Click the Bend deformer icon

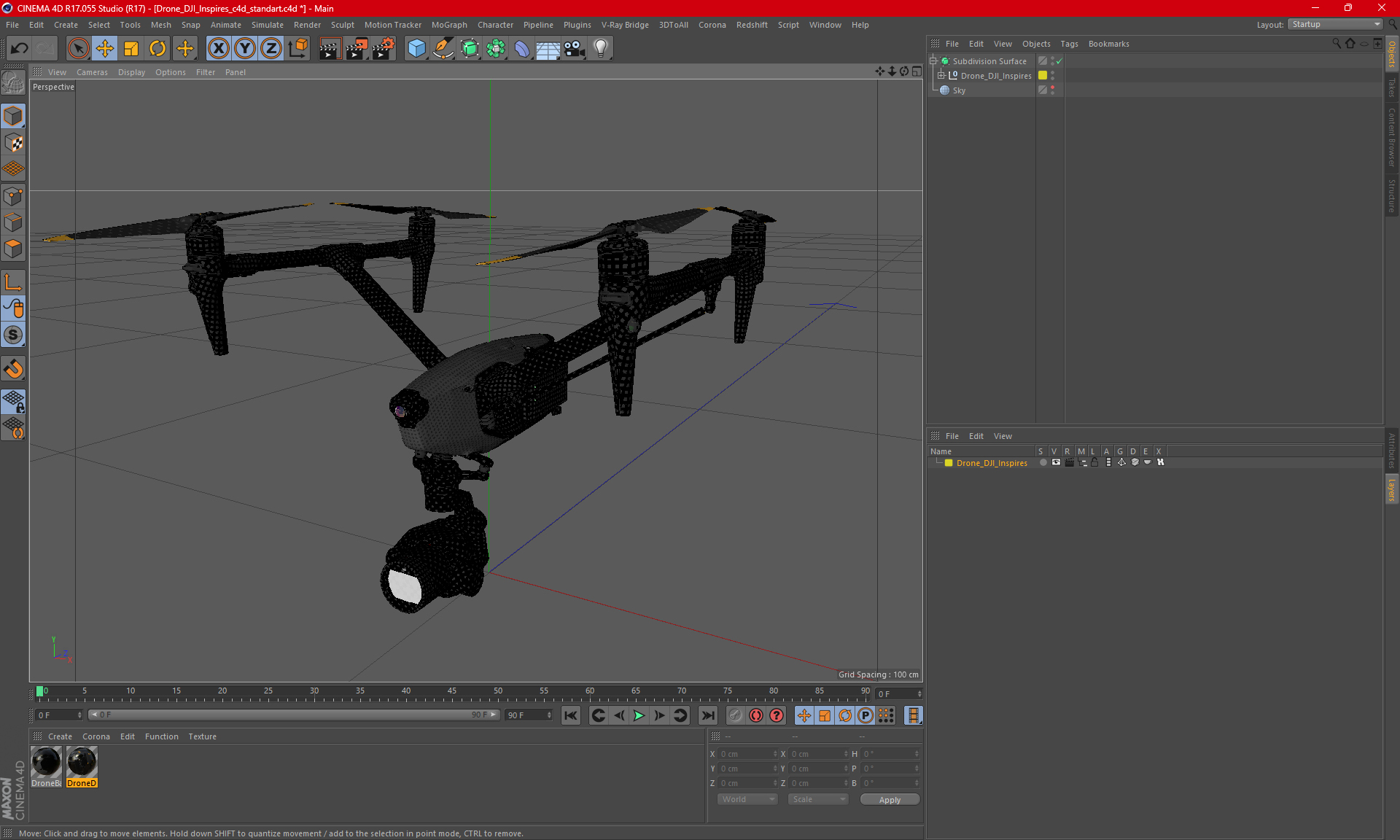click(522, 48)
